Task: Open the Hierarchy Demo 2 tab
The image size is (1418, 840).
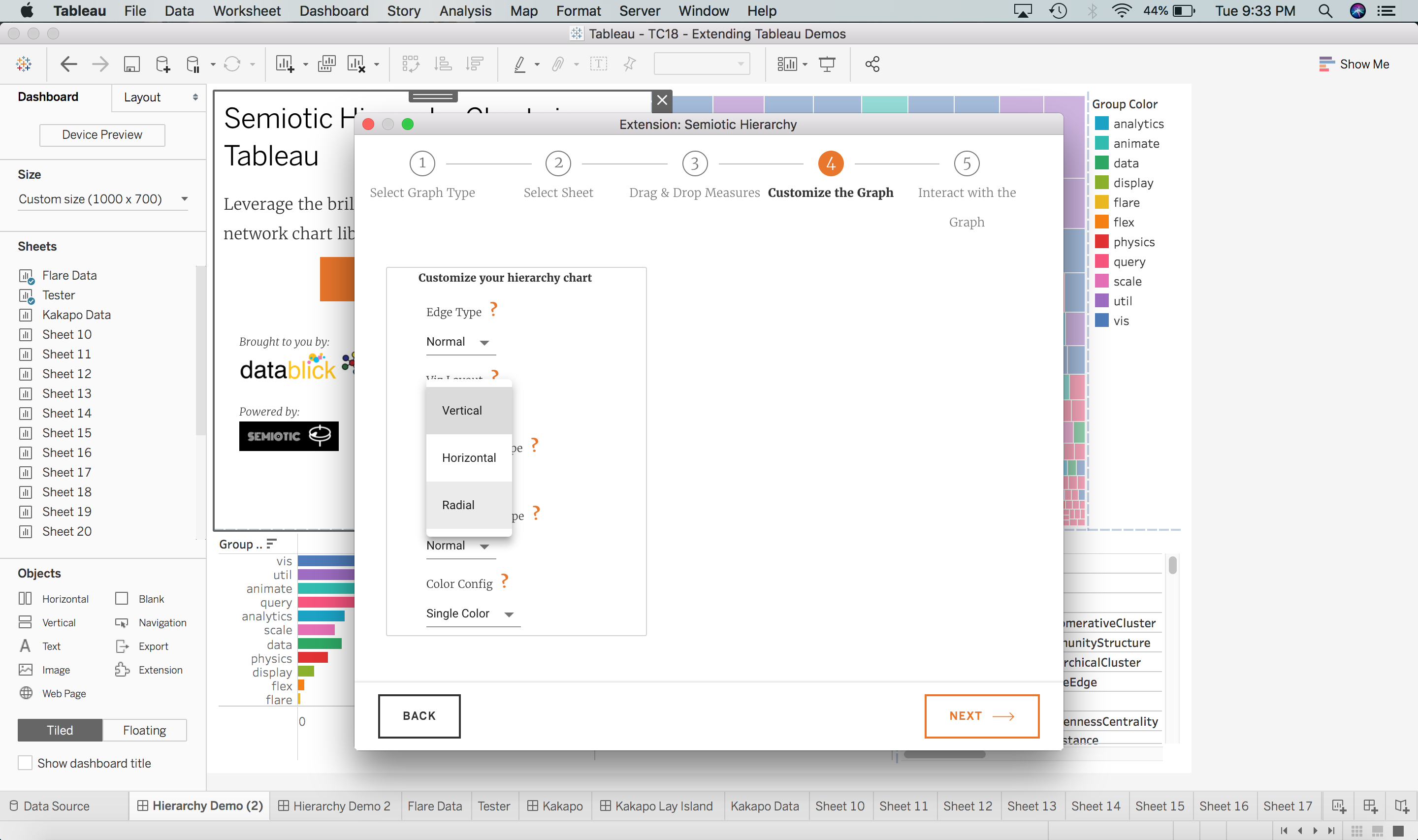Action: click(x=335, y=806)
